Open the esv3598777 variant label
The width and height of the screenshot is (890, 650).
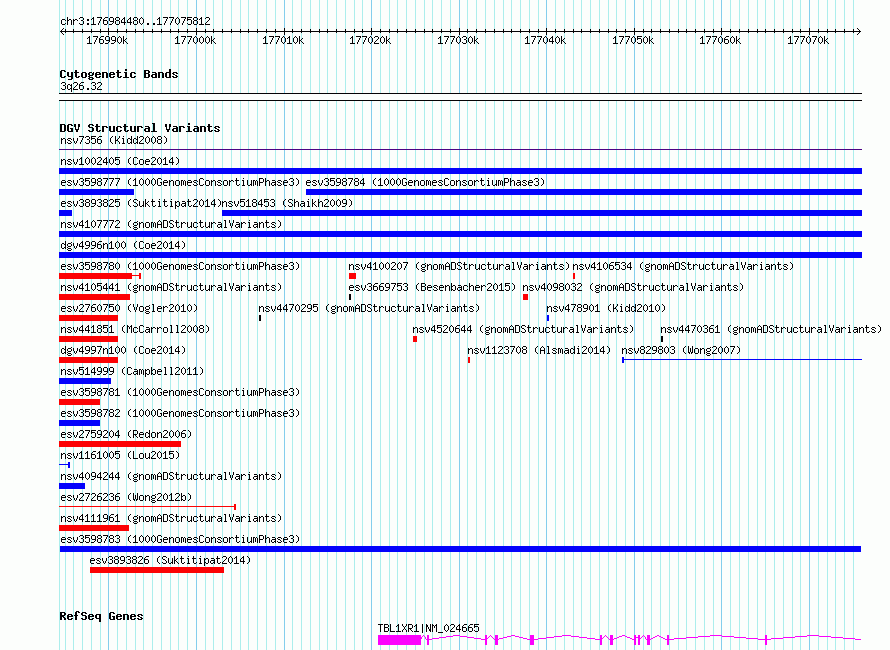click(x=180, y=182)
